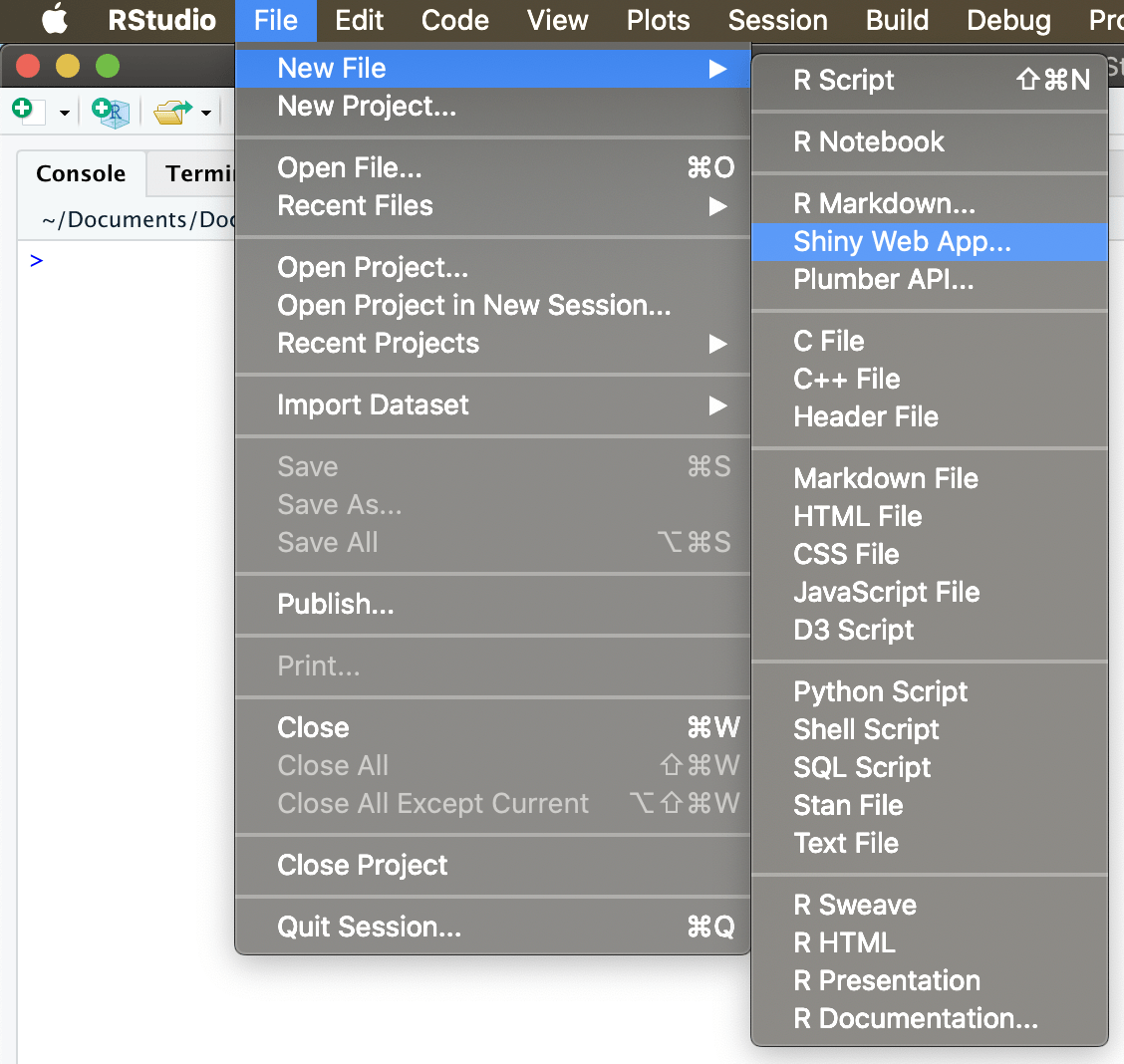Choose Open Project... menu entry
Viewport: 1124px width, 1064px height.
pos(492,267)
